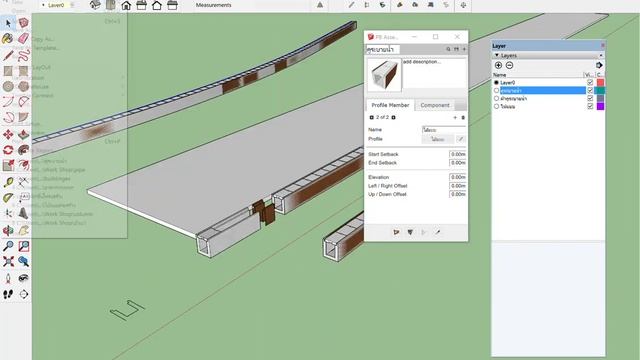Activate the Move tool
The image size is (640, 360).
pos(8,135)
